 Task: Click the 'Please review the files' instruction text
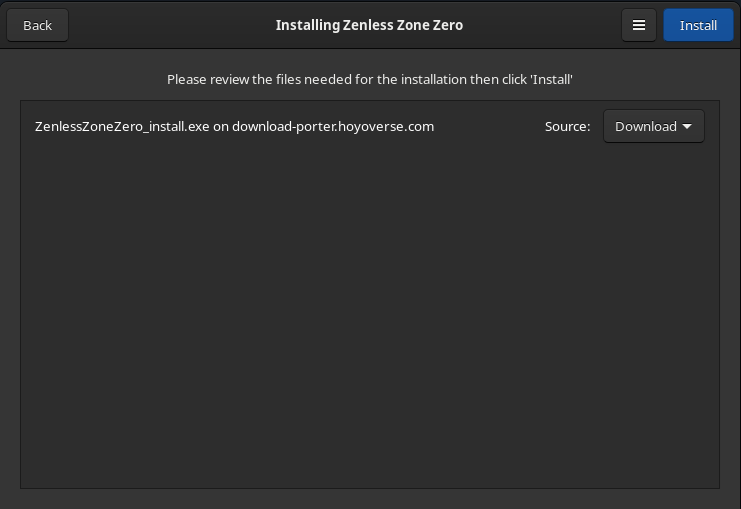click(369, 79)
